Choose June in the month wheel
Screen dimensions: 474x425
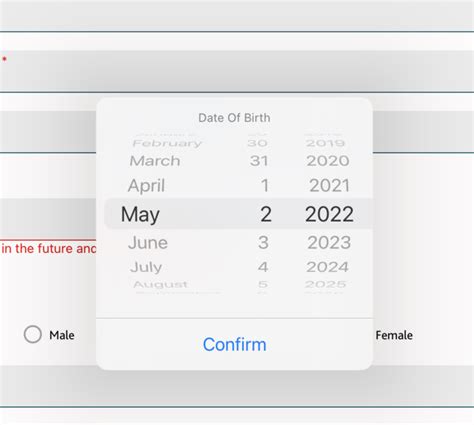148,242
